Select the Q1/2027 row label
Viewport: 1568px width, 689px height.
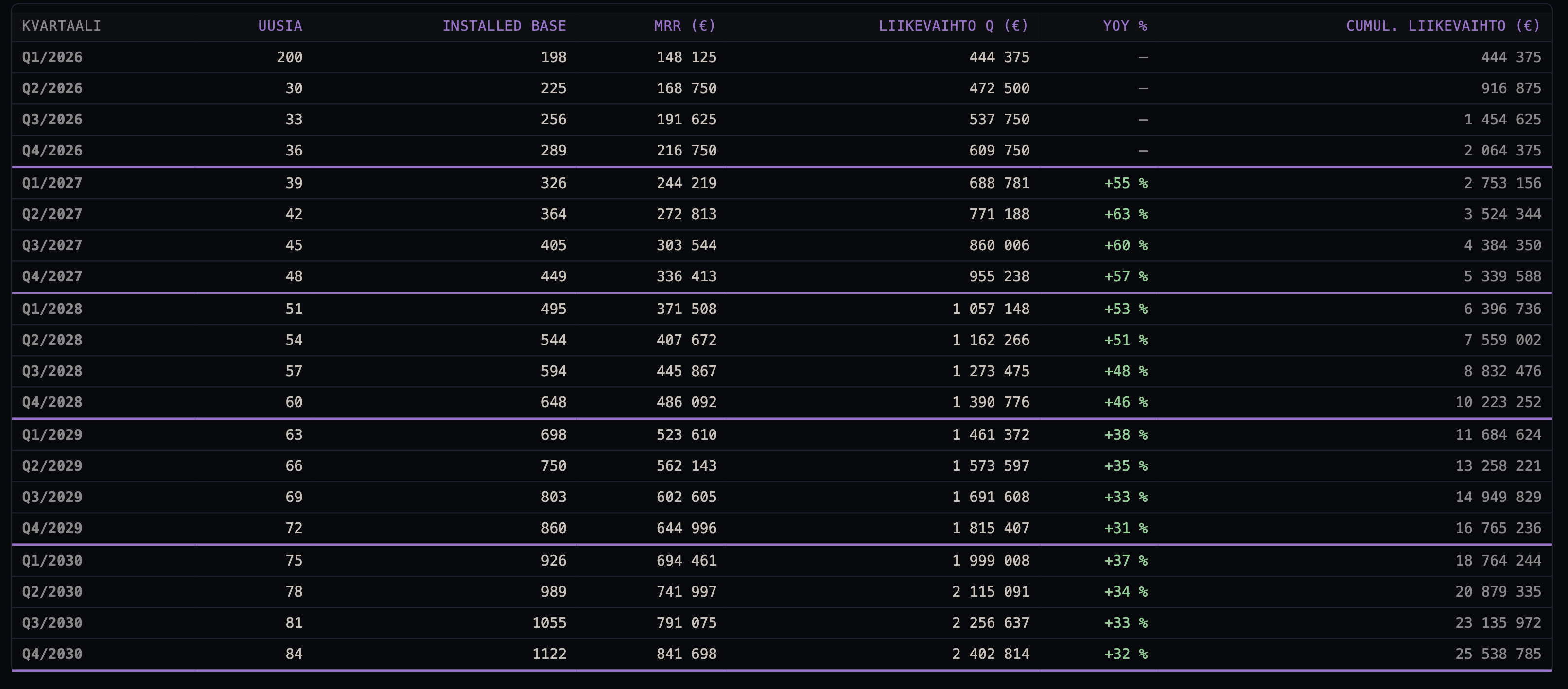click(x=52, y=183)
